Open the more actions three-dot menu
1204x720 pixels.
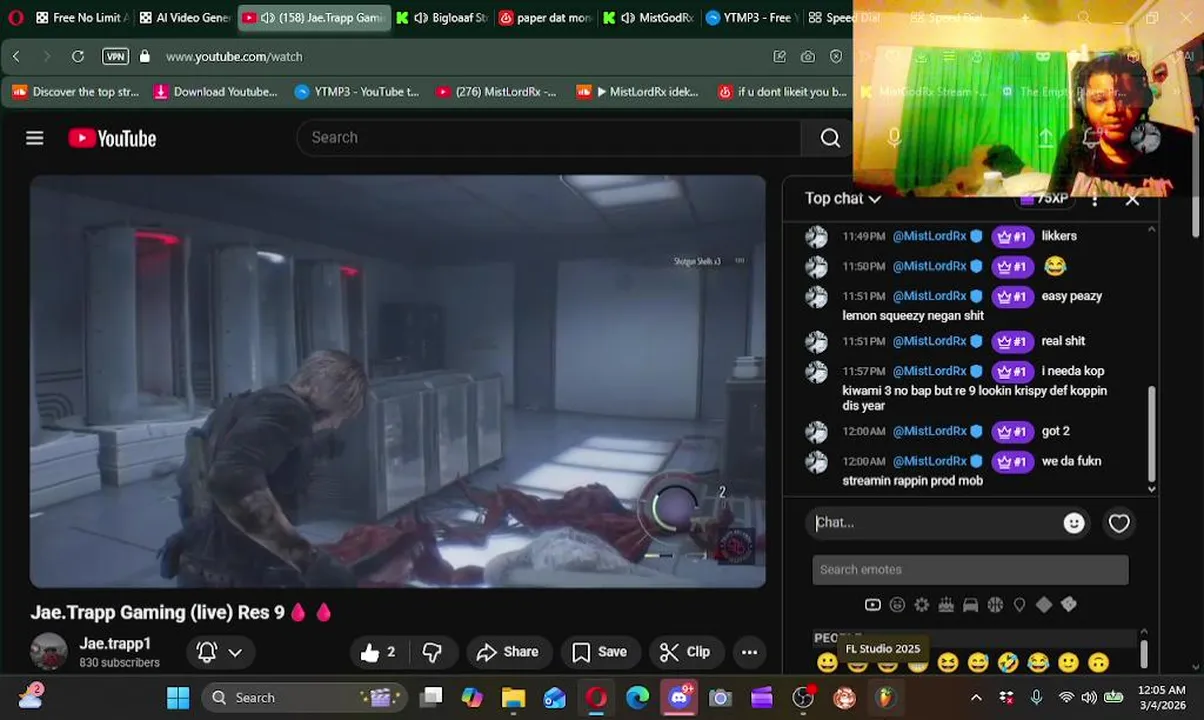749,652
